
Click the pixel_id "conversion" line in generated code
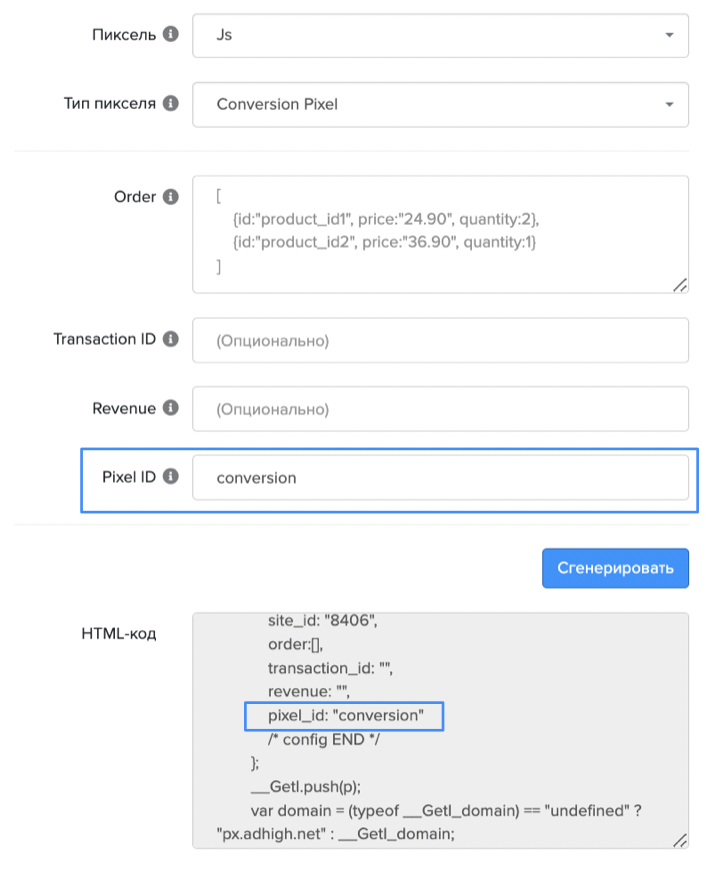[346, 716]
